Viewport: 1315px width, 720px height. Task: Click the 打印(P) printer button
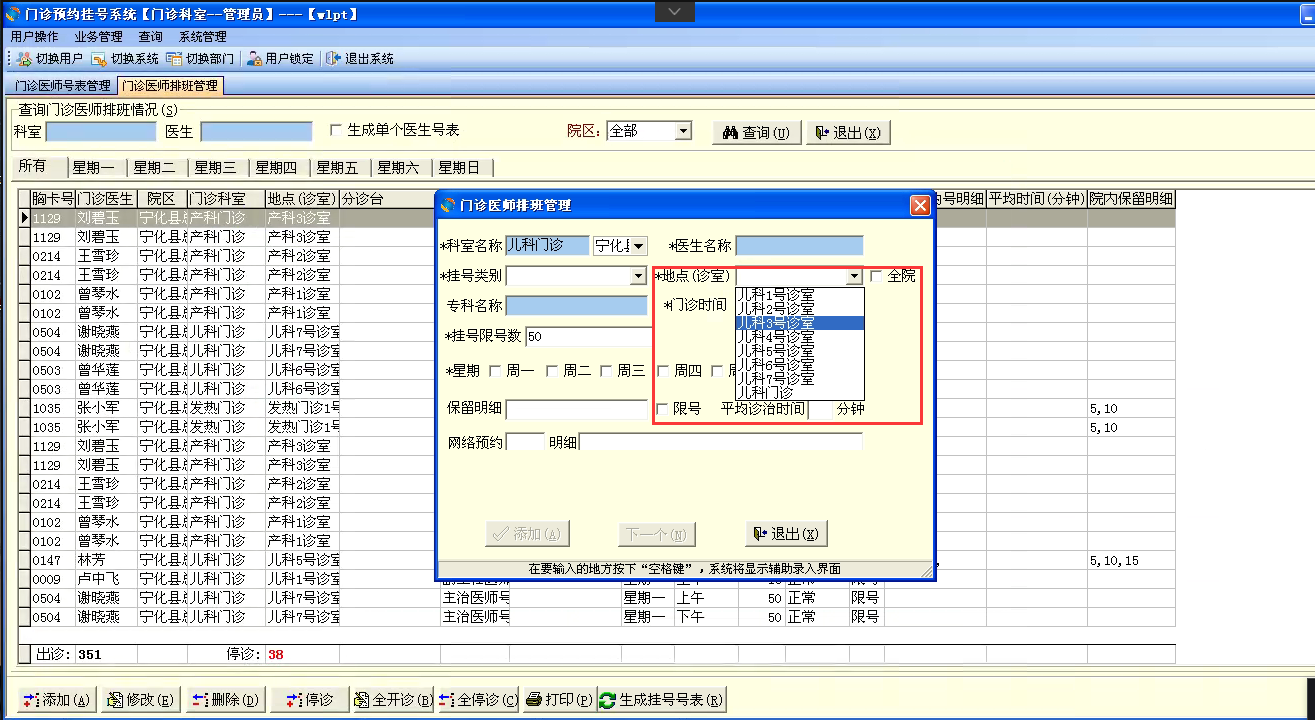(x=559, y=700)
